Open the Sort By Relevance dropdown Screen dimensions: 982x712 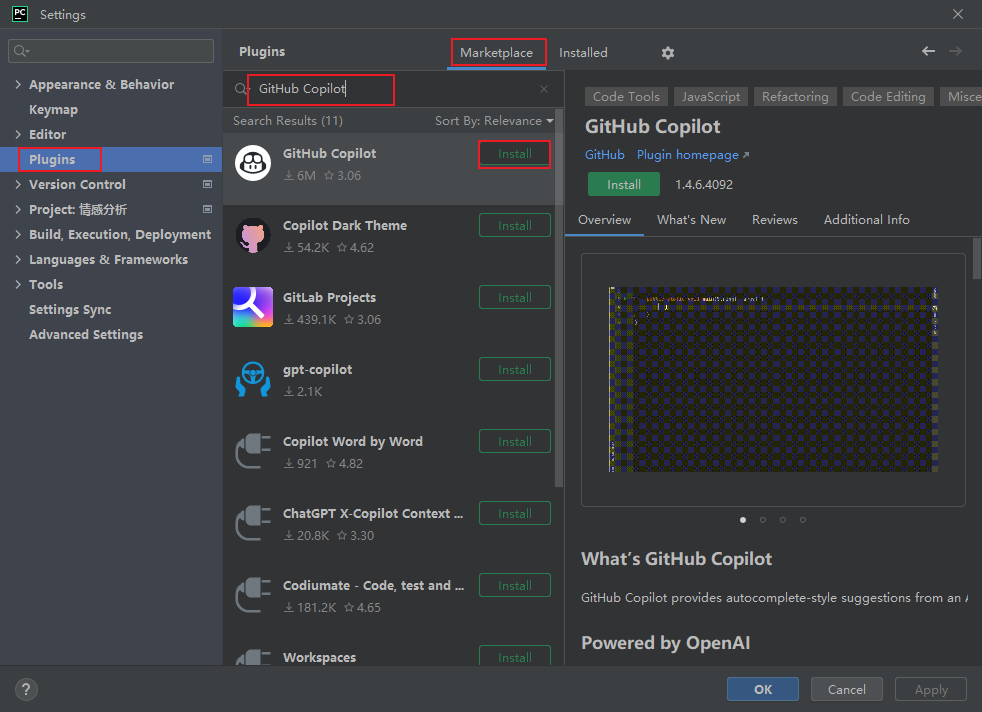click(494, 121)
